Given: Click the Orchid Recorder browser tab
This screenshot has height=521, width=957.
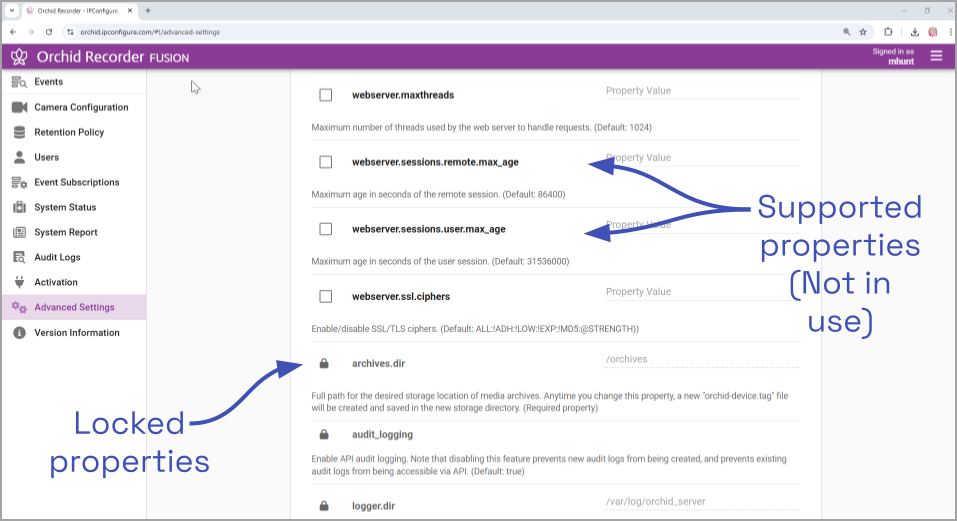Looking at the screenshot, I should [79, 10].
